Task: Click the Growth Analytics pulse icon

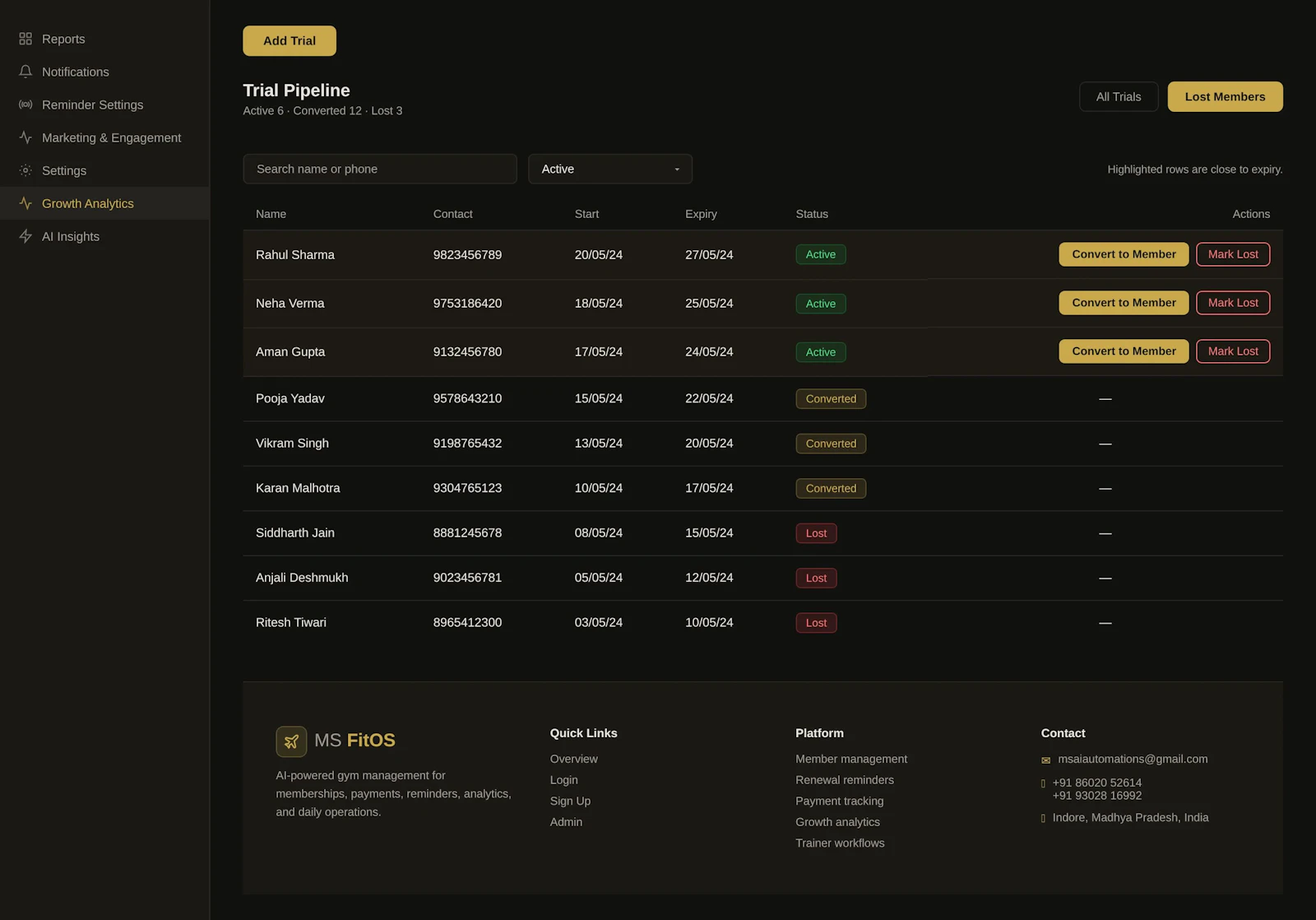Action: pos(25,203)
